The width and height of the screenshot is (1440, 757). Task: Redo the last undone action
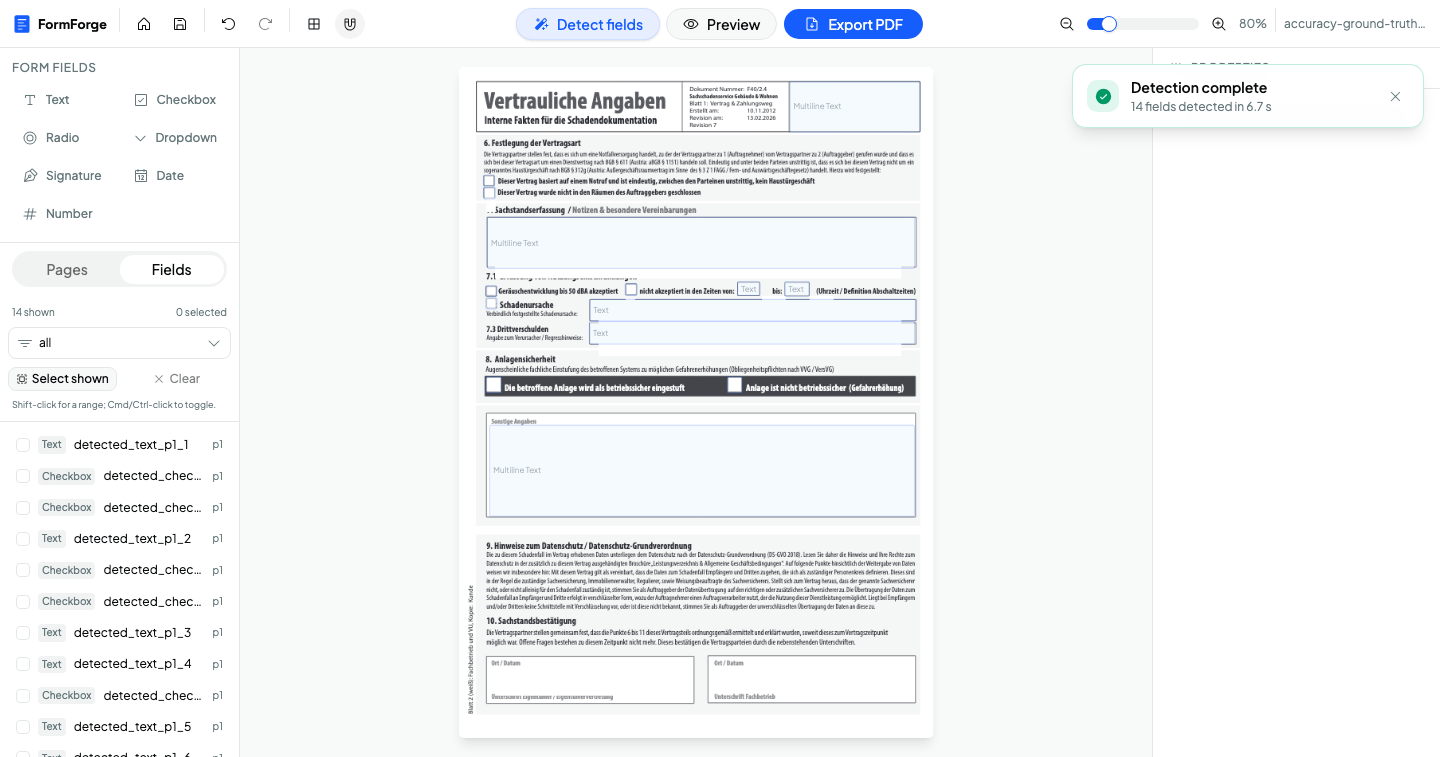tap(265, 24)
